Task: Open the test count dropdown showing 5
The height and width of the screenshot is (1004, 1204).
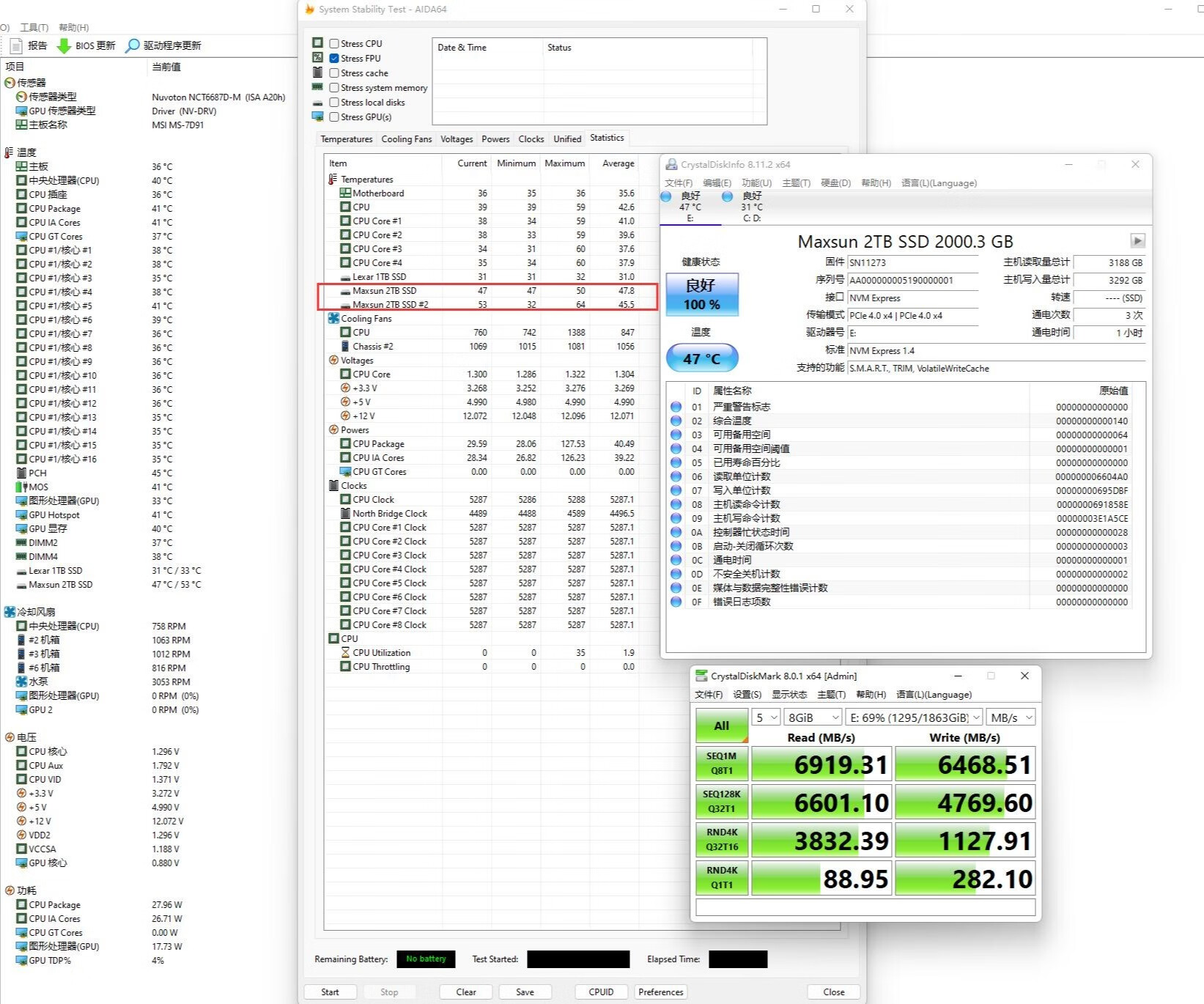Action: 767,717
